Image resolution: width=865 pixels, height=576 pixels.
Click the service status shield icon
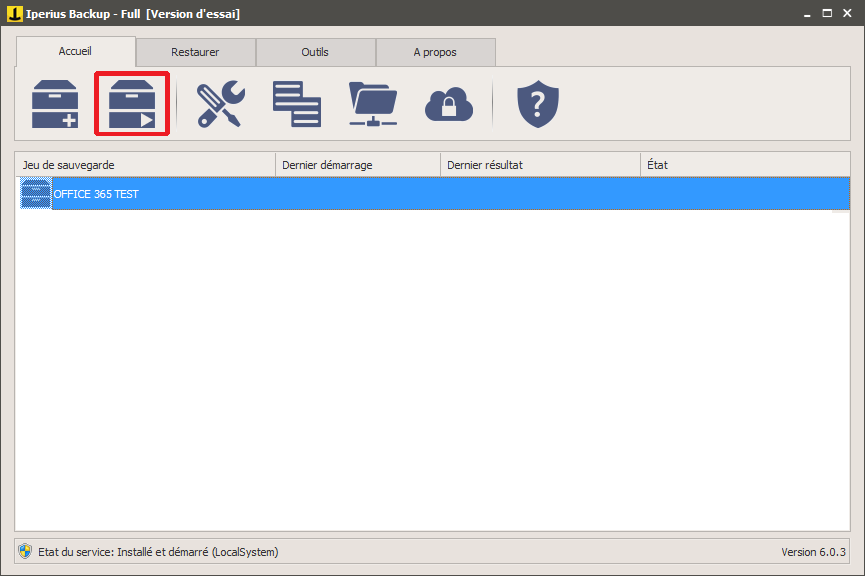[x=25, y=551]
